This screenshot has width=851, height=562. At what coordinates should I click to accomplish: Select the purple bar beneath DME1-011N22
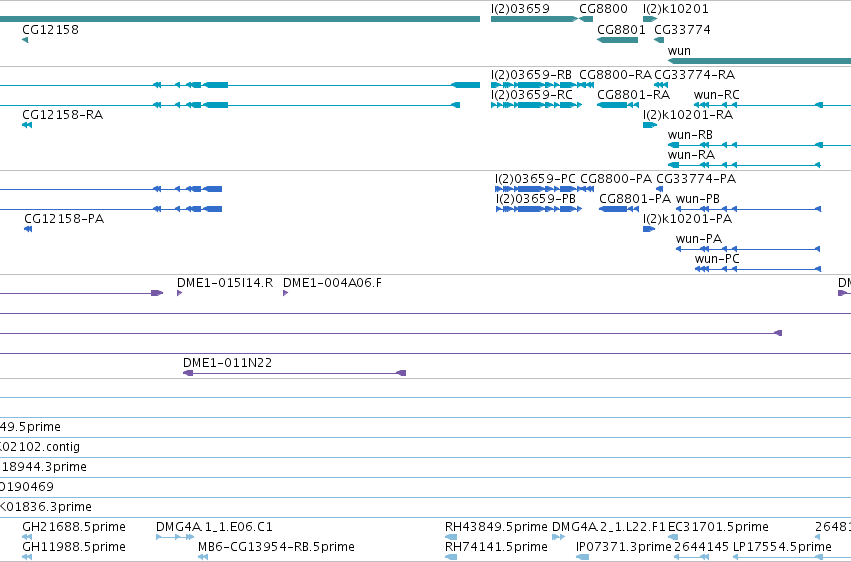[x=295, y=373]
